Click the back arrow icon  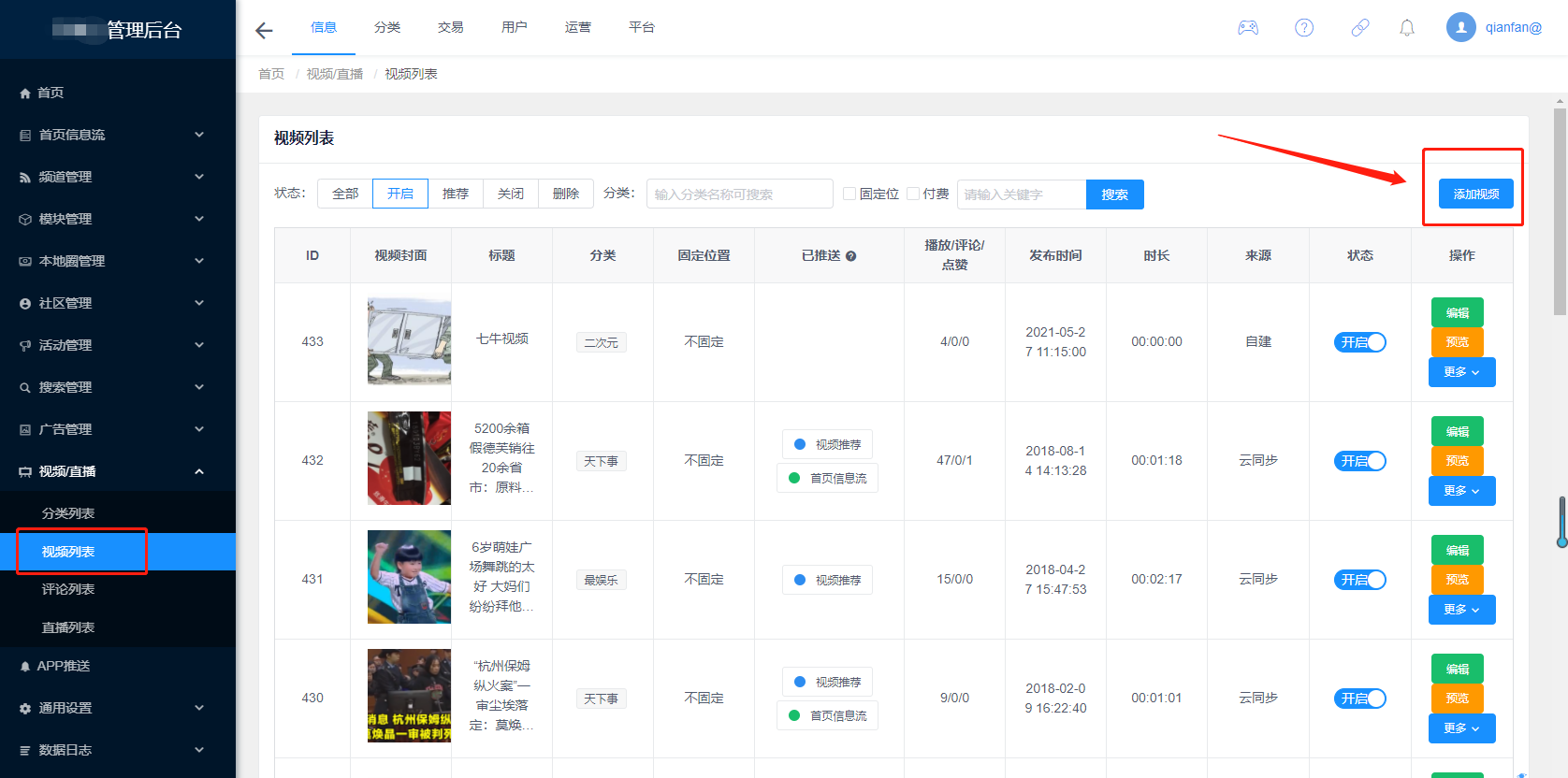[x=264, y=31]
